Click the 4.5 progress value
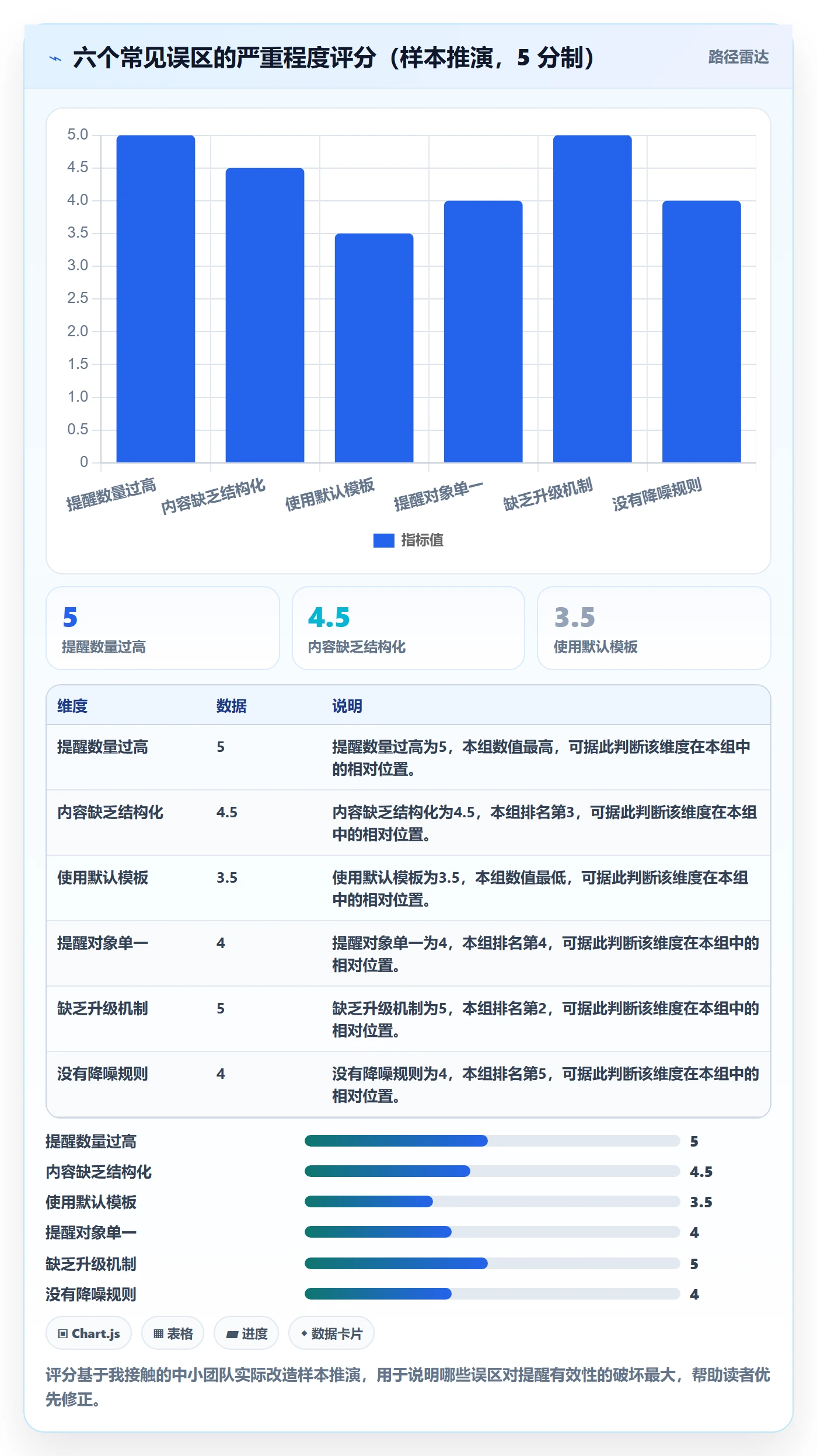 coord(701,1172)
